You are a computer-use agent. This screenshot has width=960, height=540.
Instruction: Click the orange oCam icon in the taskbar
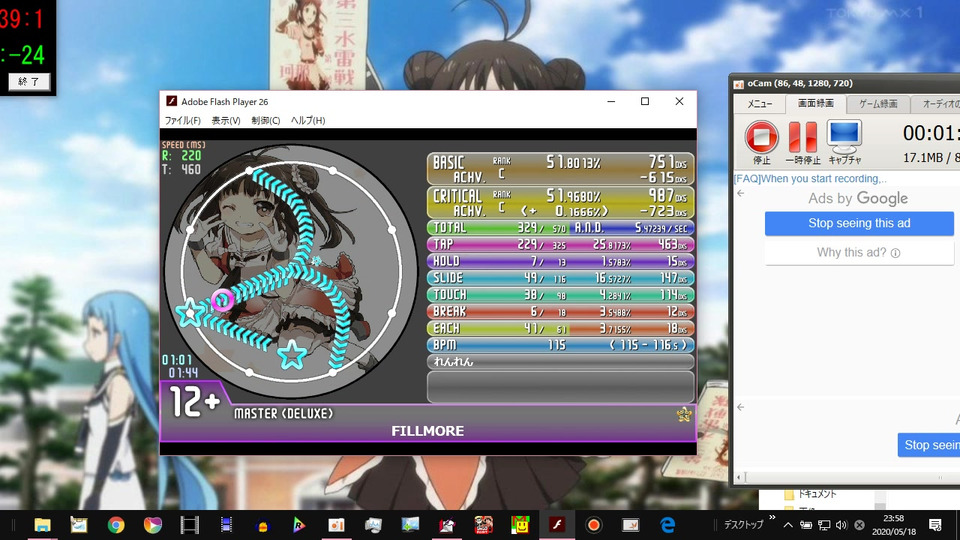point(336,525)
